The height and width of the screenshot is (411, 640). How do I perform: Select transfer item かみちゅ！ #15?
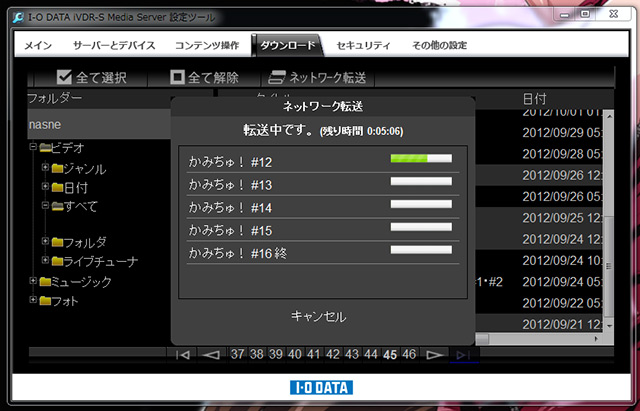tap(323, 230)
